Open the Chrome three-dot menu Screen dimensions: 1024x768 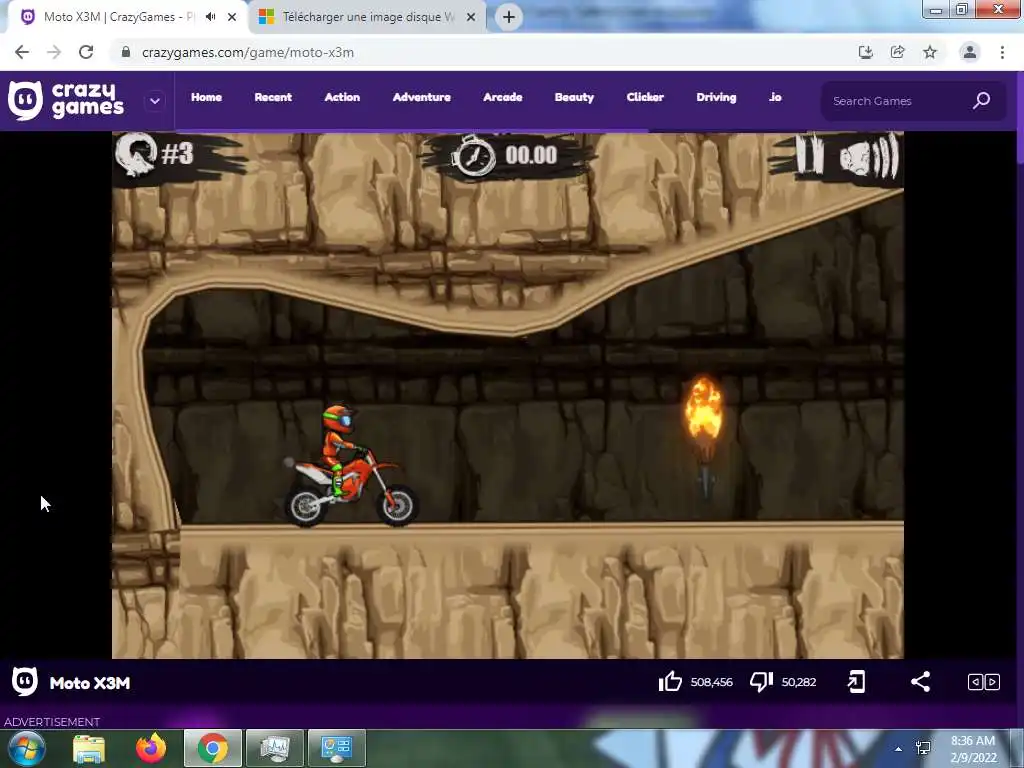tap(1002, 52)
